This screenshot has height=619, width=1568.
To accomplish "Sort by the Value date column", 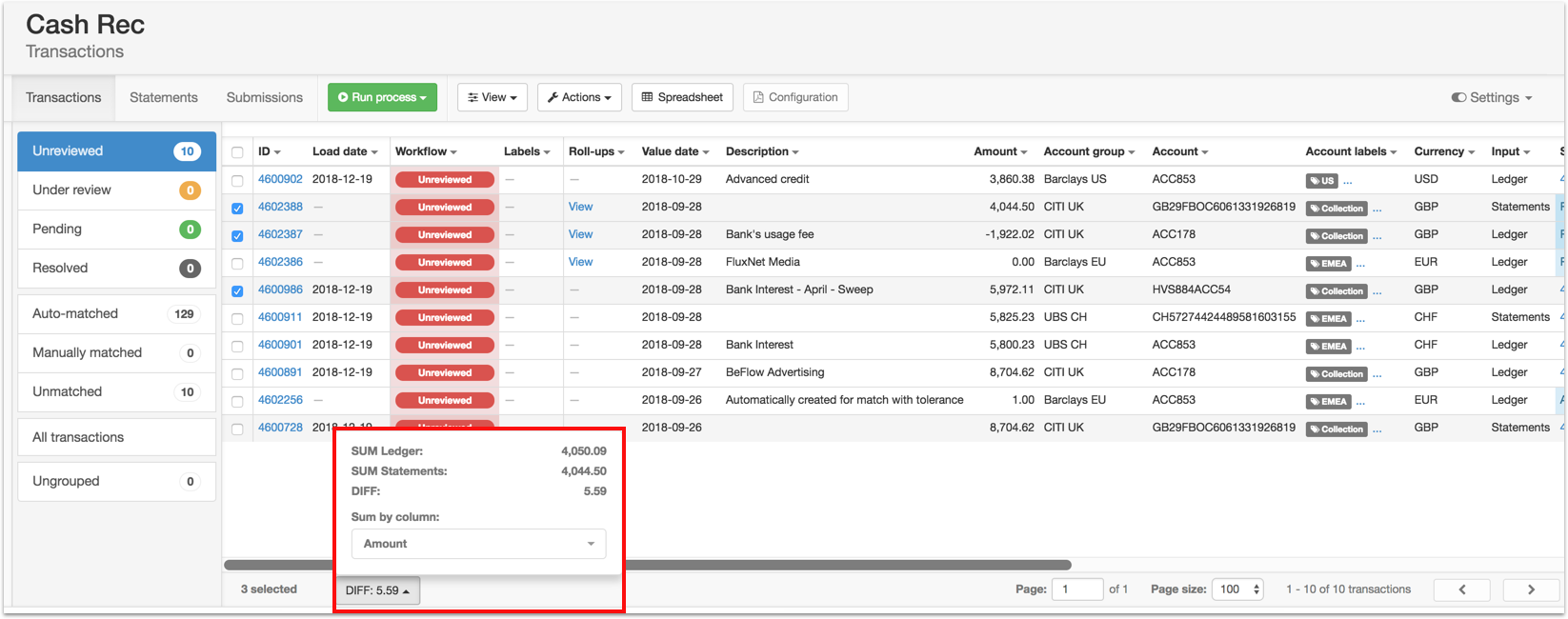I will pos(675,151).
